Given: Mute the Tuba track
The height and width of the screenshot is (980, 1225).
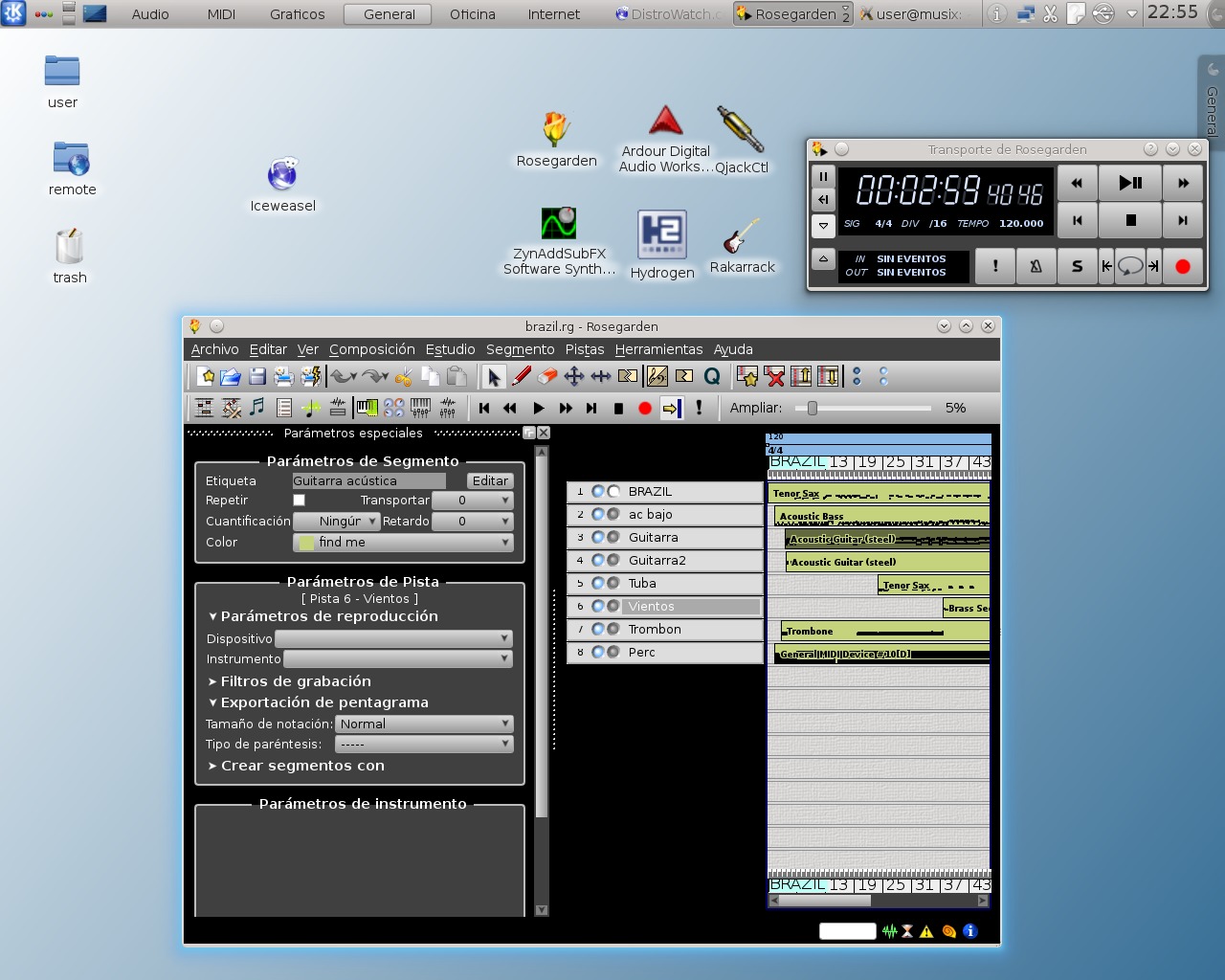Looking at the screenshot, I should (x=597, y=584).
